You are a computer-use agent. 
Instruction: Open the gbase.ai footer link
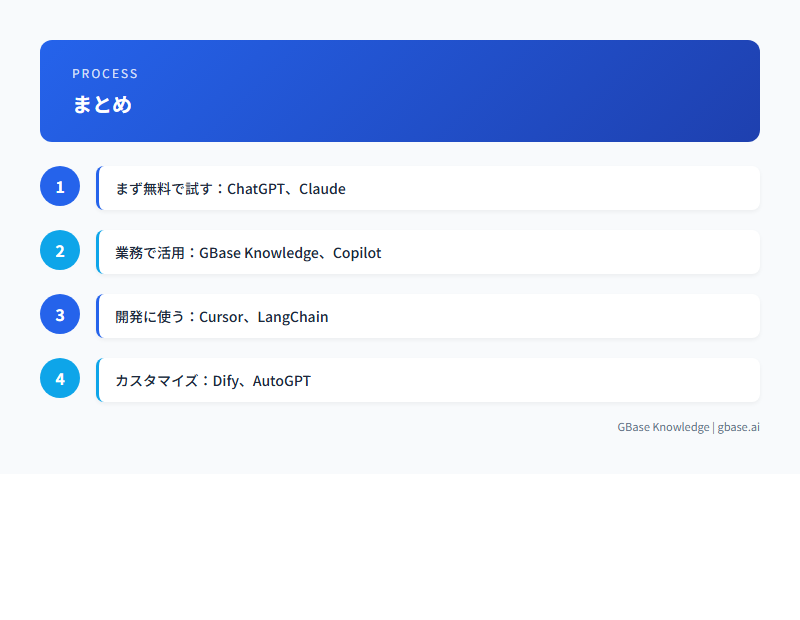coord(739,427)
